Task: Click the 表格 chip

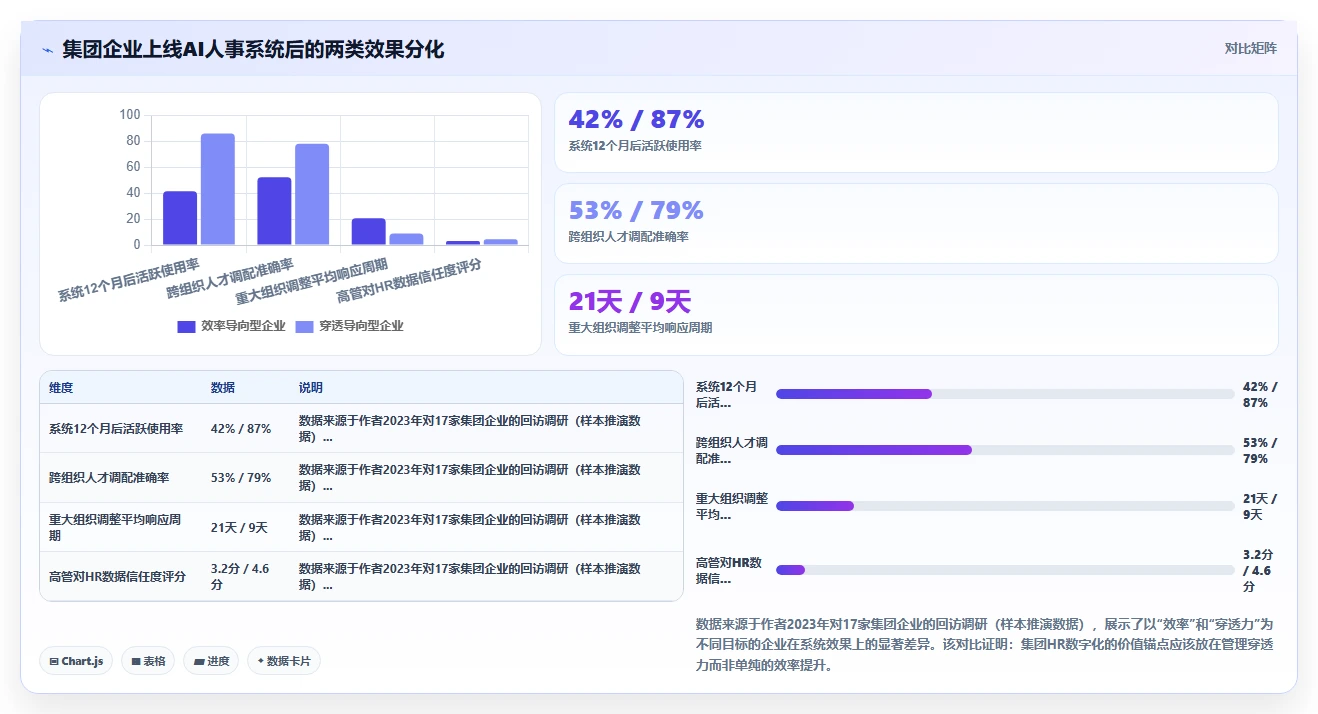Action: 148,661
